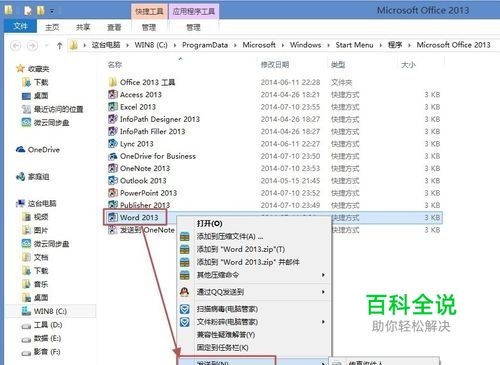Sort by the 类型 column header

(338, 65)
